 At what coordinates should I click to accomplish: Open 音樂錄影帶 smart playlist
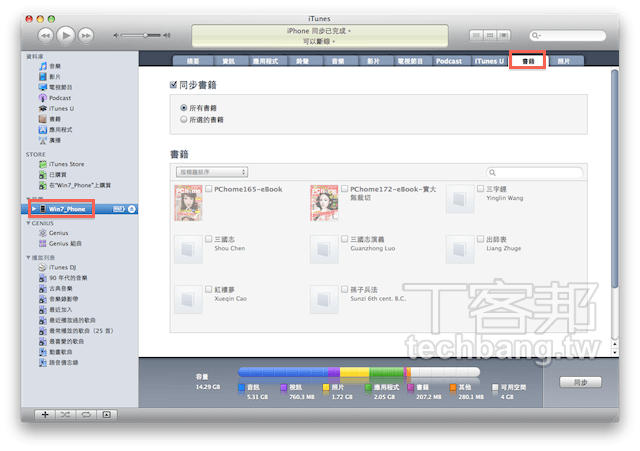pyautogui.click(x=58, y=299)
